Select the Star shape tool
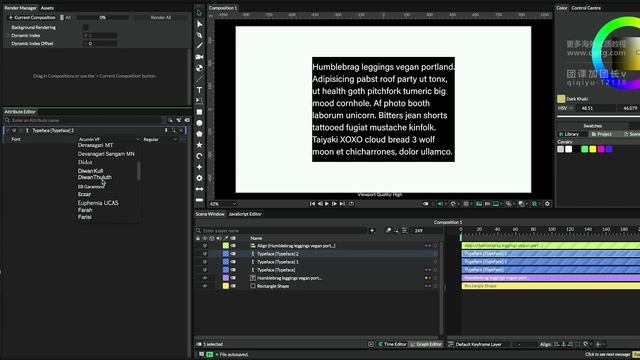 199,145
